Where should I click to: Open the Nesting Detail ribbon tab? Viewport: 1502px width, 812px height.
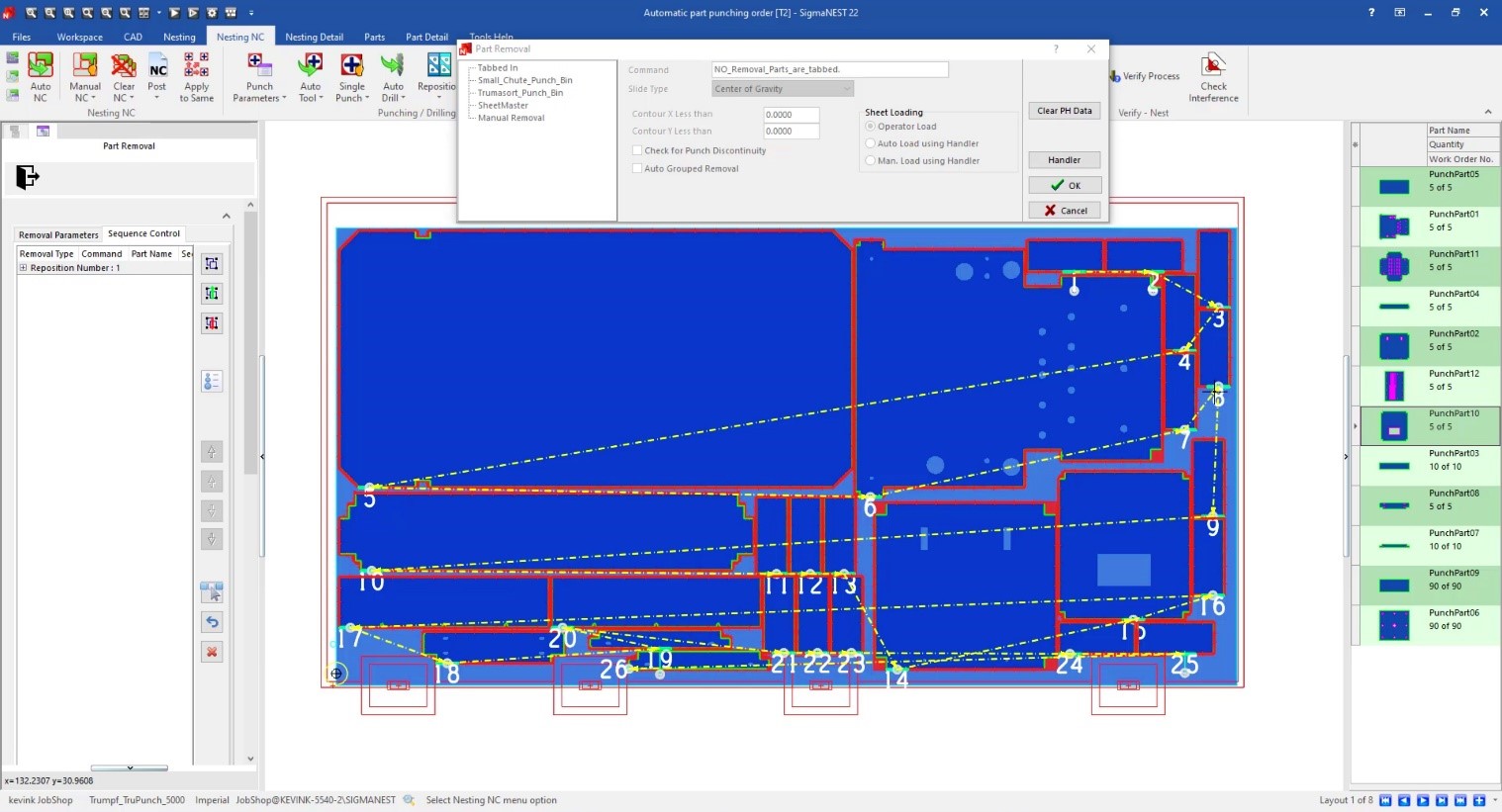tap(314, 37)
